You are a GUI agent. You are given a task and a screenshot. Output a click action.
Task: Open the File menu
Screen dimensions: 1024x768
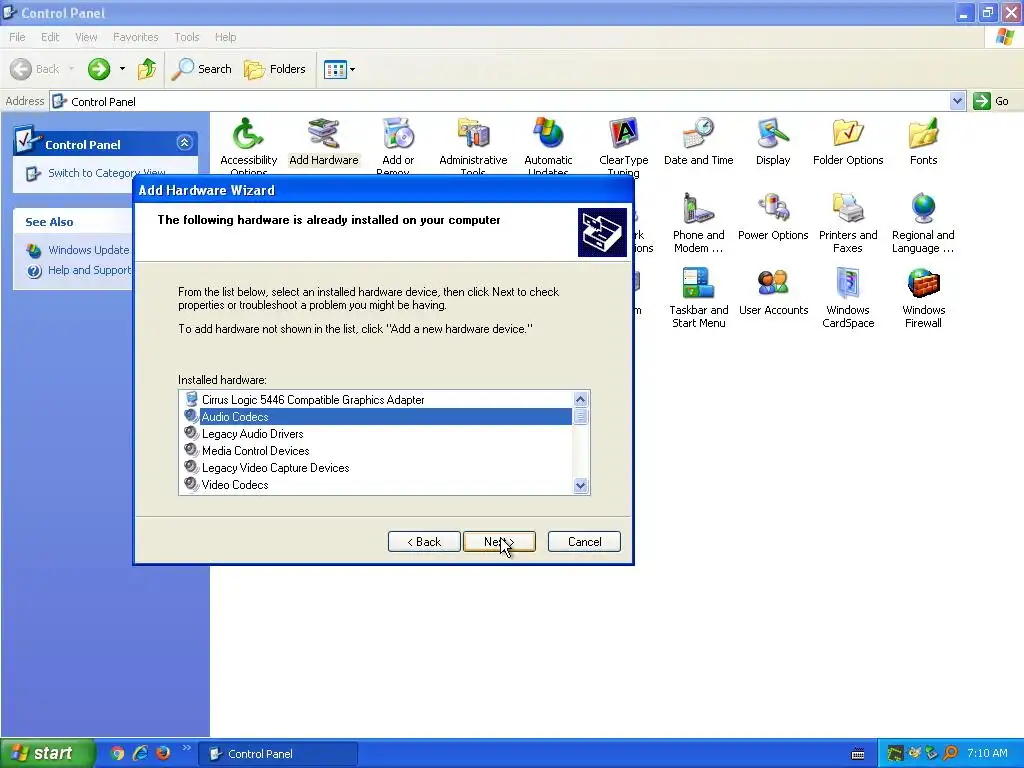pyautogui.click(x=17, y=37)
